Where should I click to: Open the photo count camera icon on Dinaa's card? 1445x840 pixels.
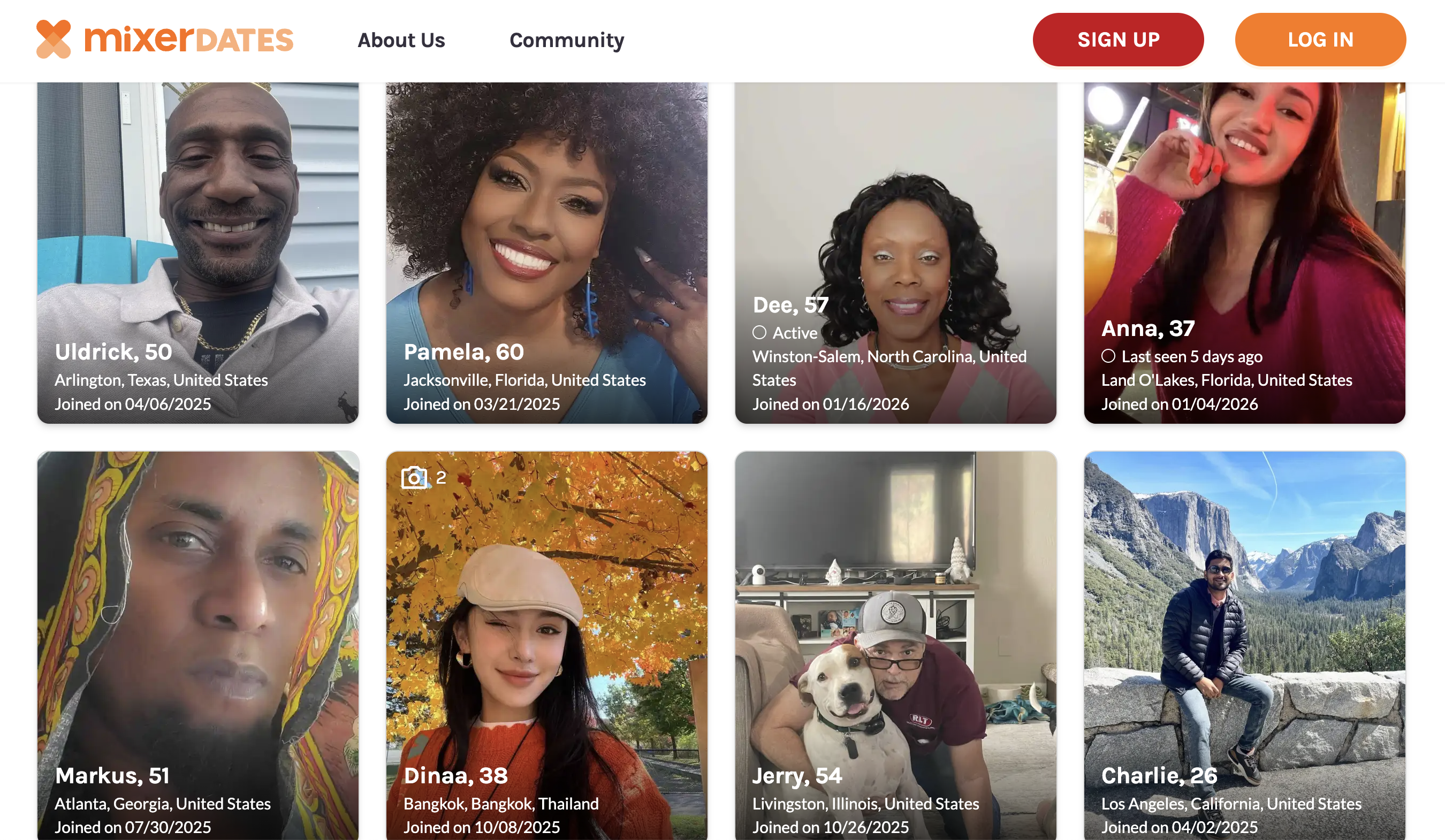coord(415,477)
